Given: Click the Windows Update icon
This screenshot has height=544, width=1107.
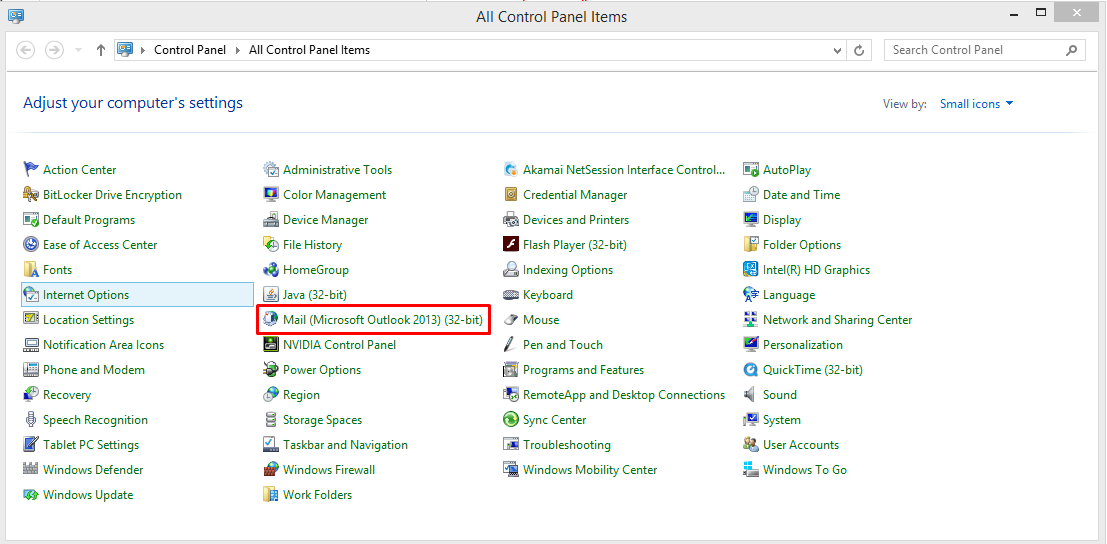Looking at the screenshot, I should point(31,495).
